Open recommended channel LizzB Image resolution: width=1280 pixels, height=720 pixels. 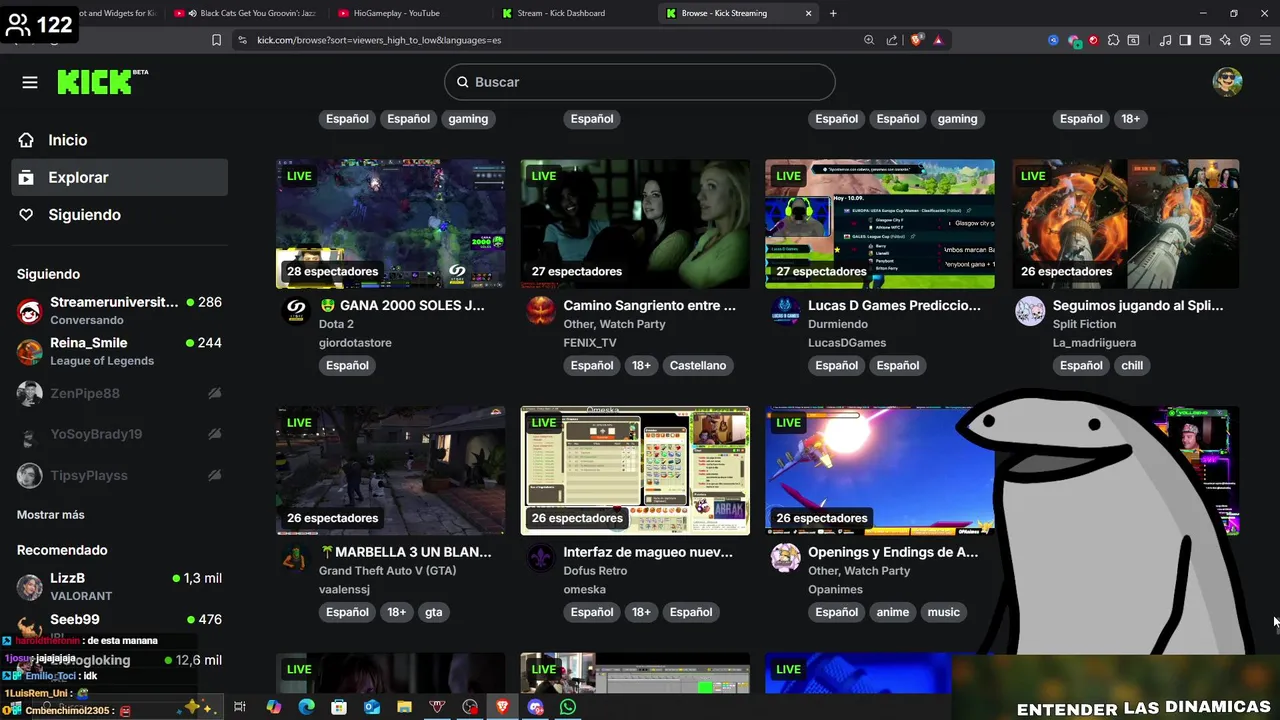[x=120, y=586]
